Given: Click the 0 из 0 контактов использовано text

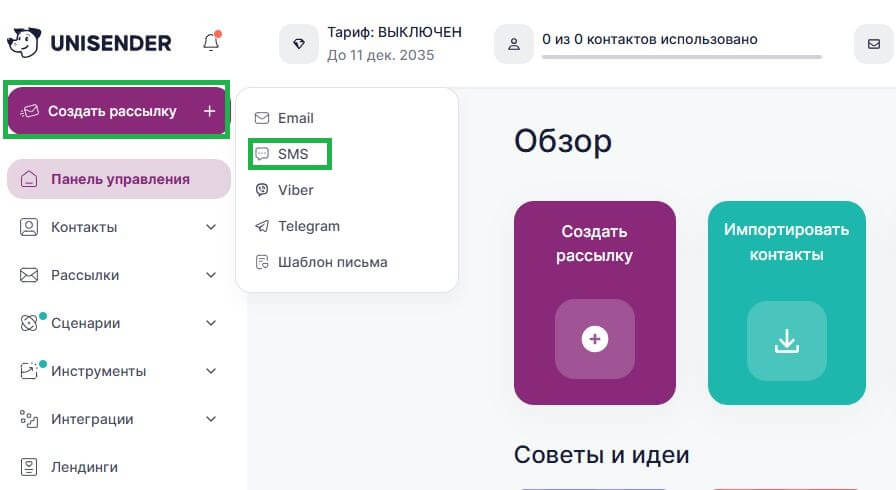Looking at the screenshot, I should pos(650,39).
